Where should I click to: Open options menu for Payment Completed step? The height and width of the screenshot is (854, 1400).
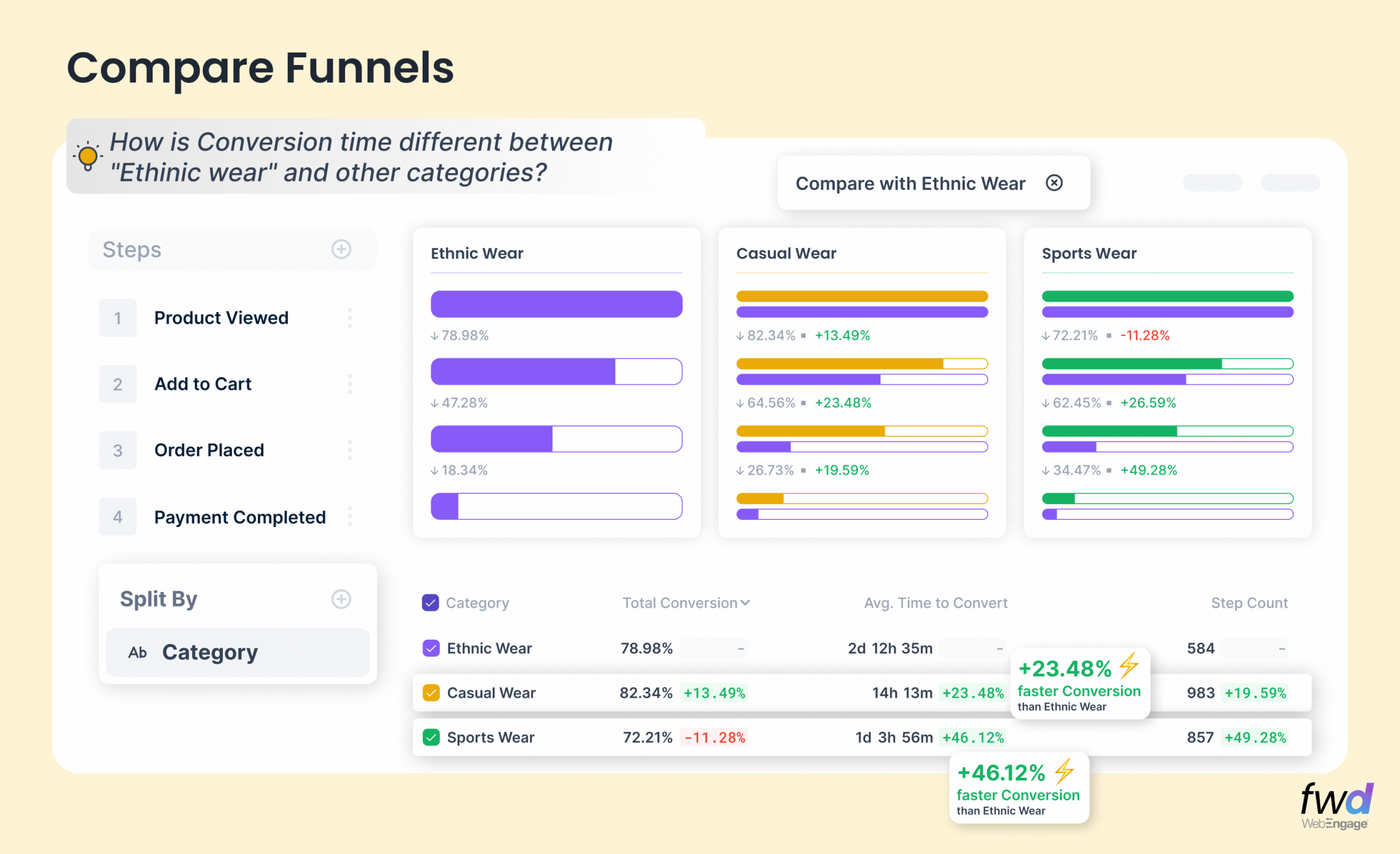[349, 517]
